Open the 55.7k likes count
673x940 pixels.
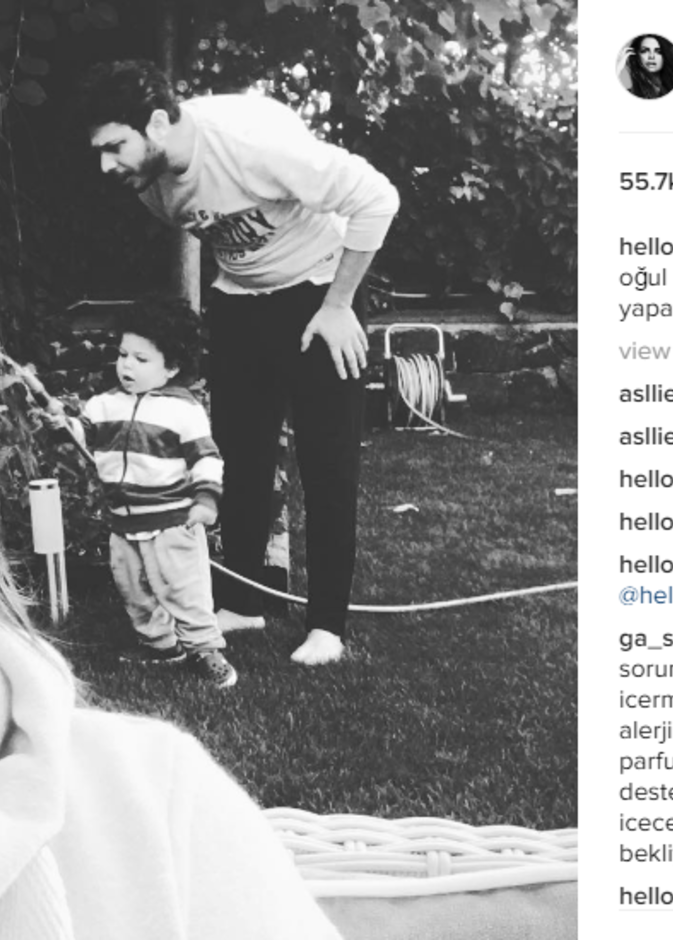point(646,182)
